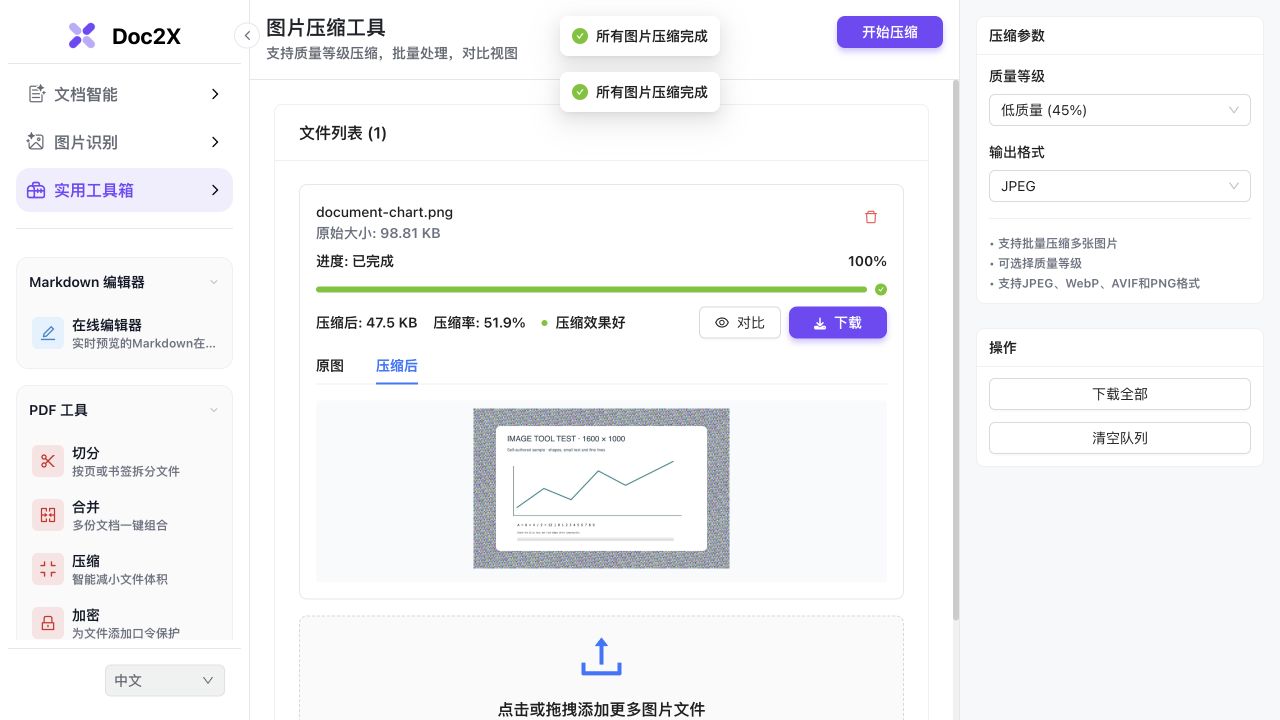Click the 点击或拖拽添加更多图片文件 upload area
This screenshot has height=720, width=1280.
[601, 668]
